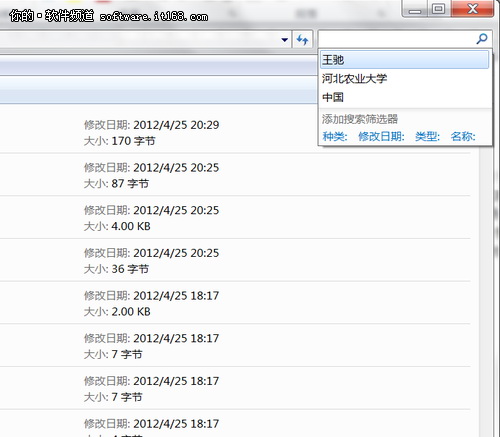
Task: Select the 中国 search suggestion
Action: [404, 97]
